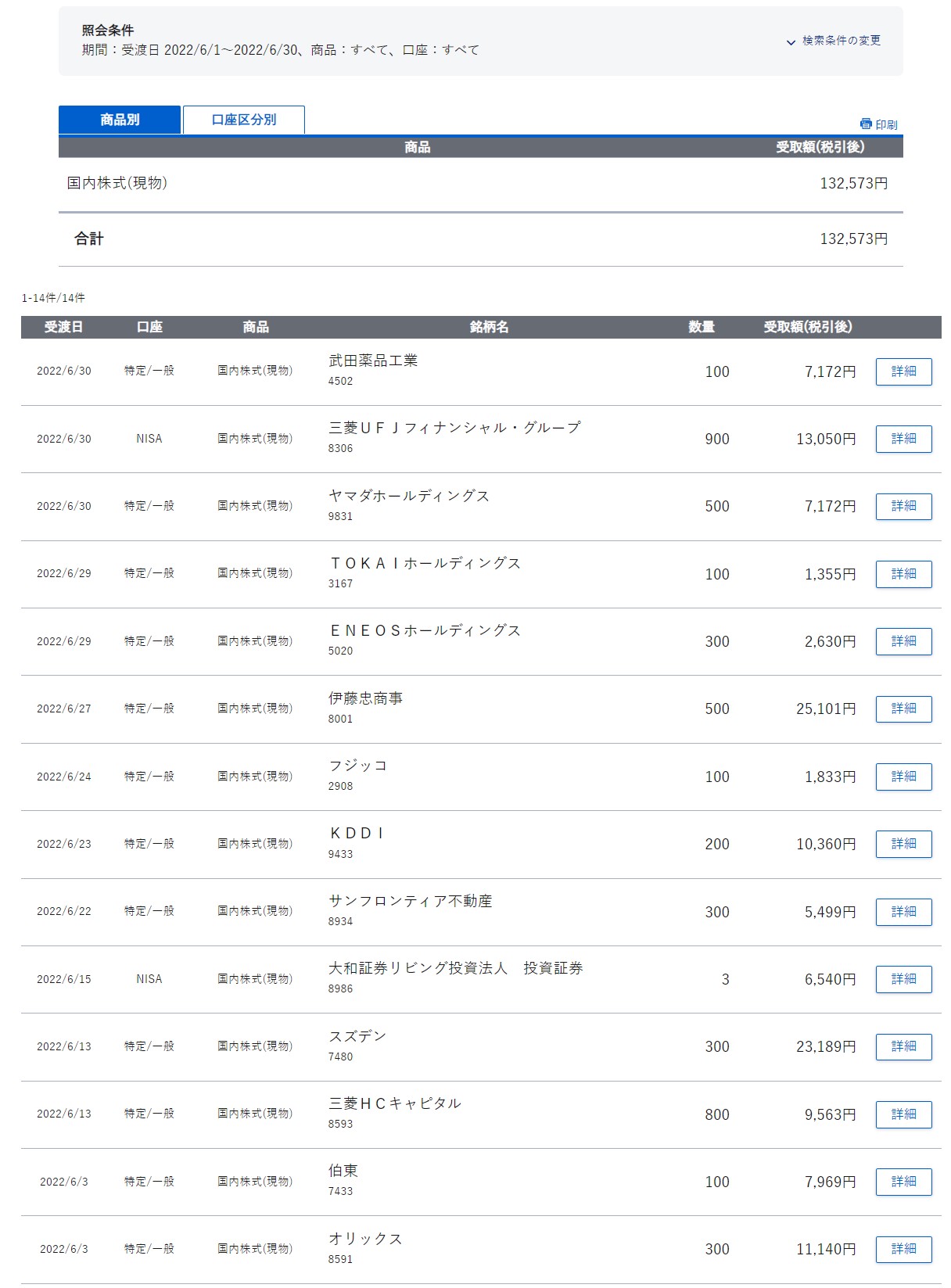951x1288 pixels.
Task: Open 詳細 for TOKAIホールディングス
Action: 903,574
